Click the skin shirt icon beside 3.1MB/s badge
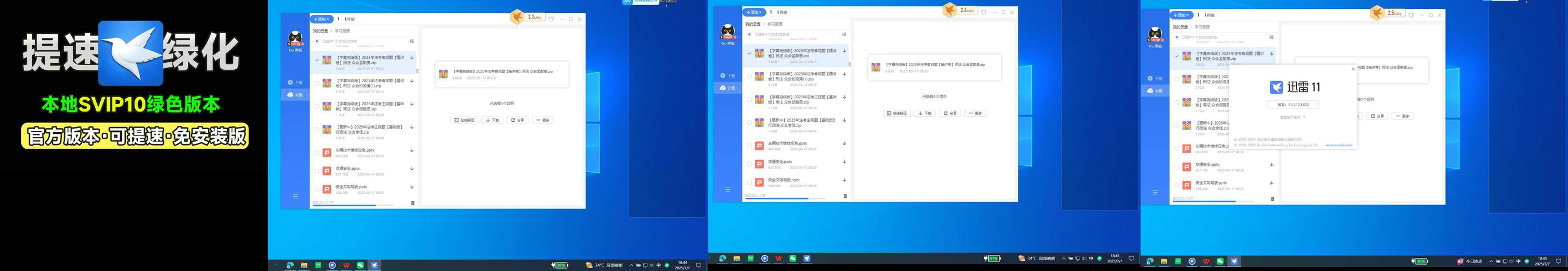This screenshot has width=1568, height=271. pos(551,19)
